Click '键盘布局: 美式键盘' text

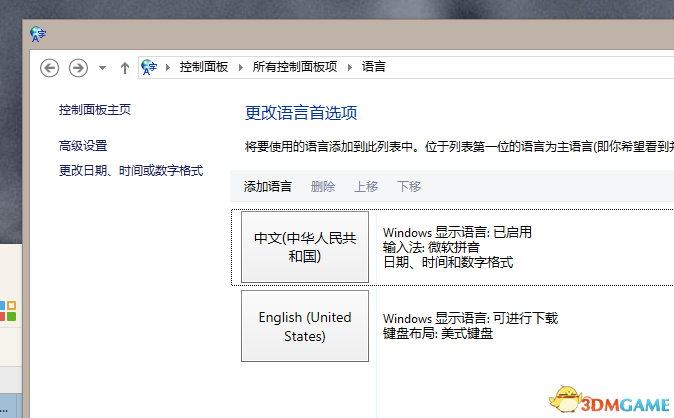[x=438, y=333]
